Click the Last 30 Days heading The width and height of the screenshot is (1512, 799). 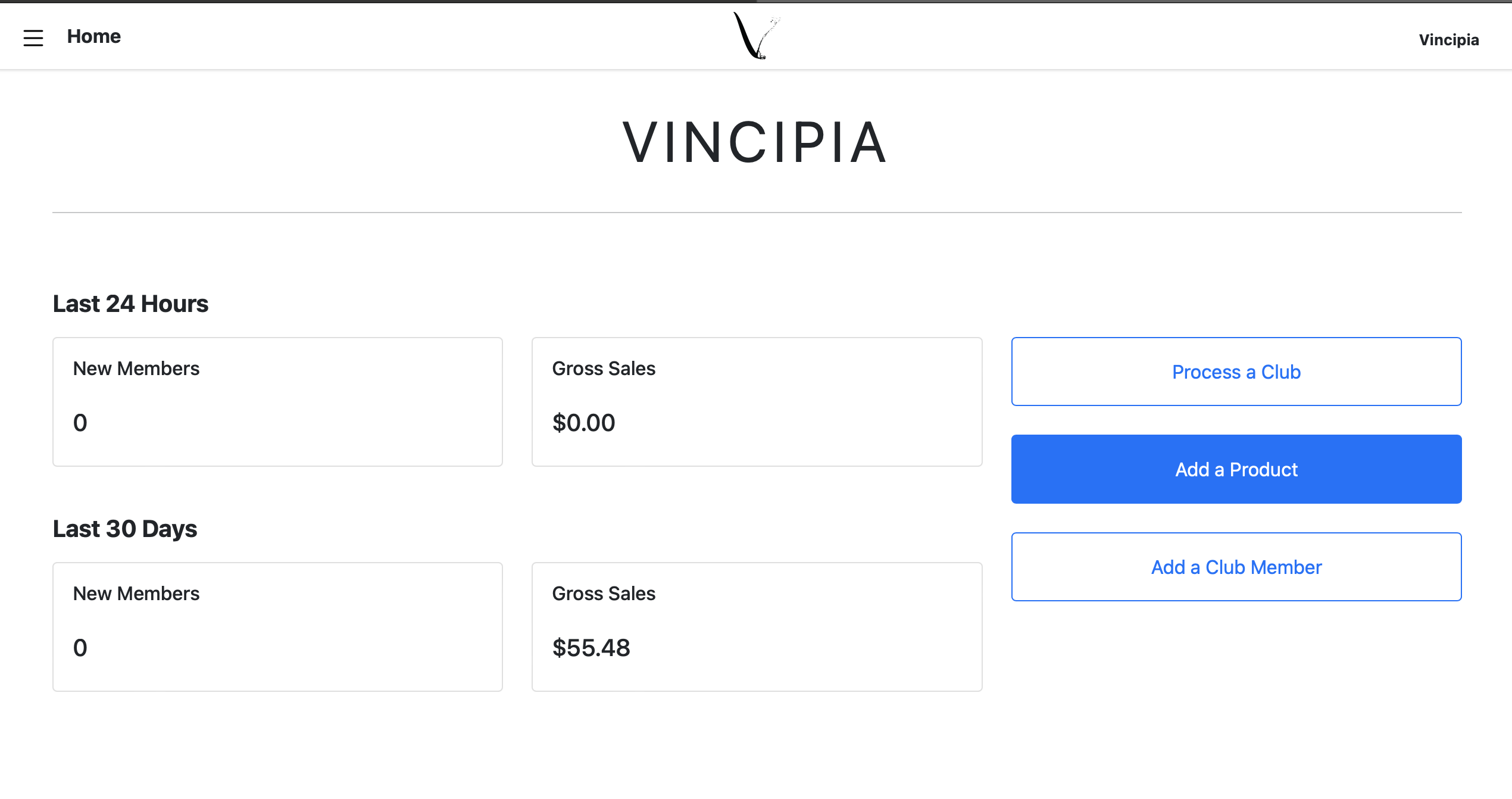click(124, 529)
